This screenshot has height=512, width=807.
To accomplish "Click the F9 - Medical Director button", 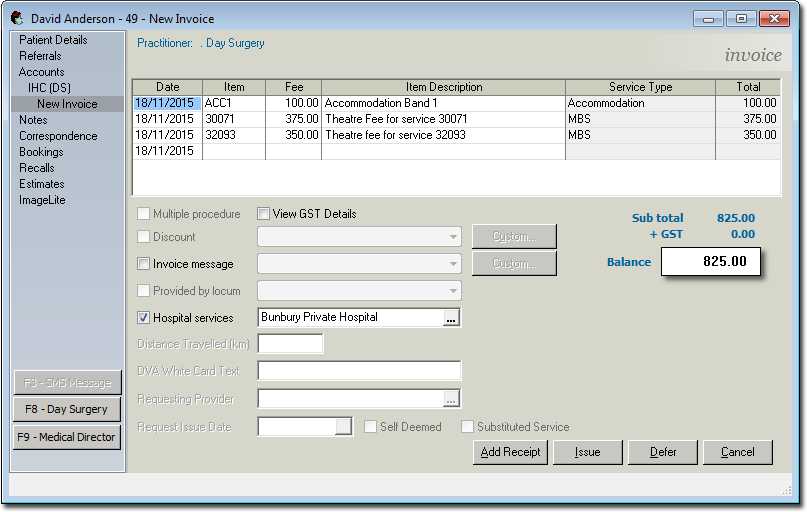I will point(66,437).
